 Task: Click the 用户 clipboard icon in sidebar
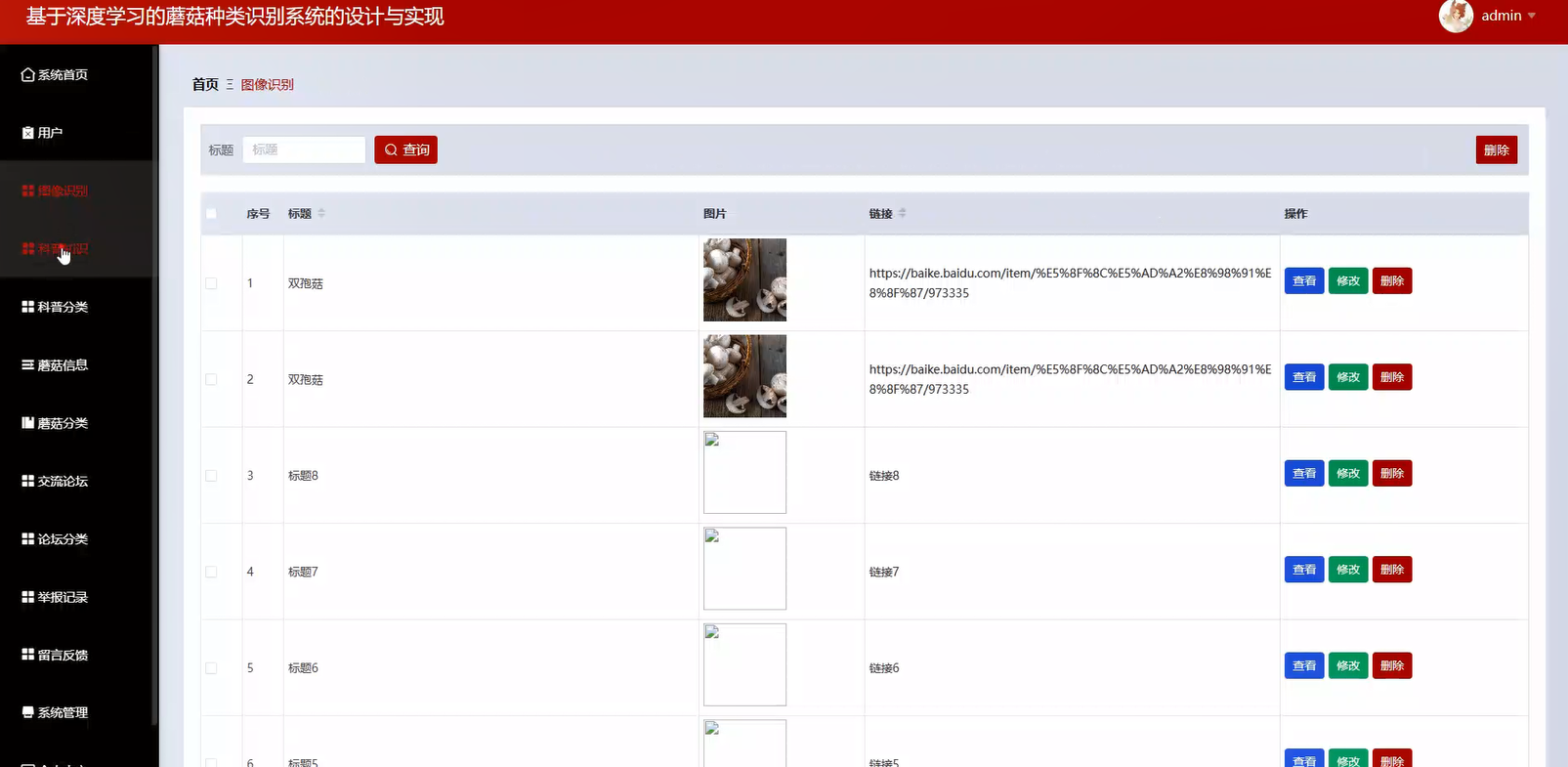(27, 133)
